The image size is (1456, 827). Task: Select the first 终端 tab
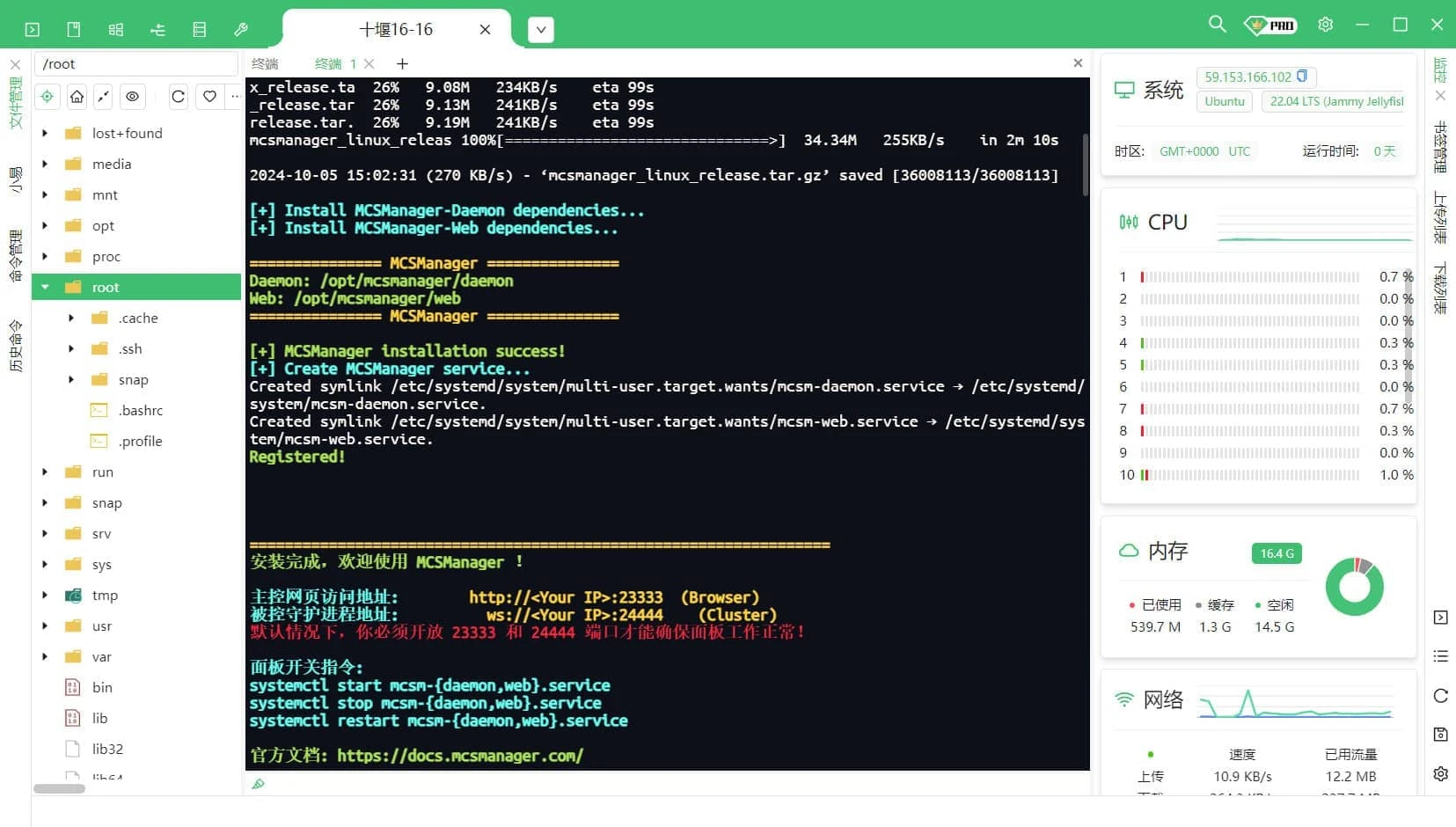coord(265,63)
